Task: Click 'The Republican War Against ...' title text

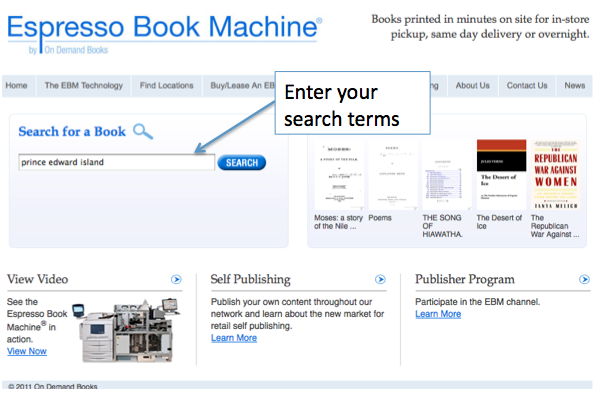Action: 555,226
